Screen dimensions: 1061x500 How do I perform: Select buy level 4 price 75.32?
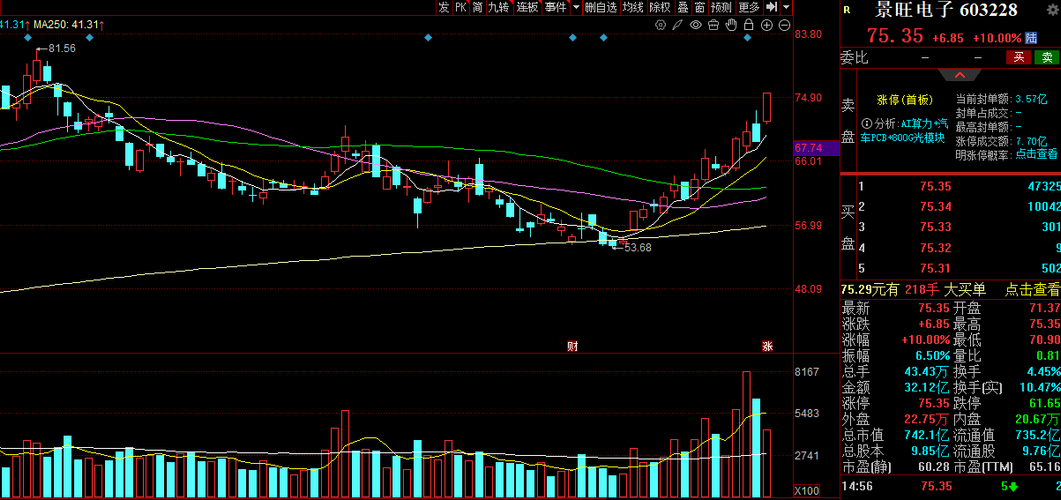[x=934, y=247]
